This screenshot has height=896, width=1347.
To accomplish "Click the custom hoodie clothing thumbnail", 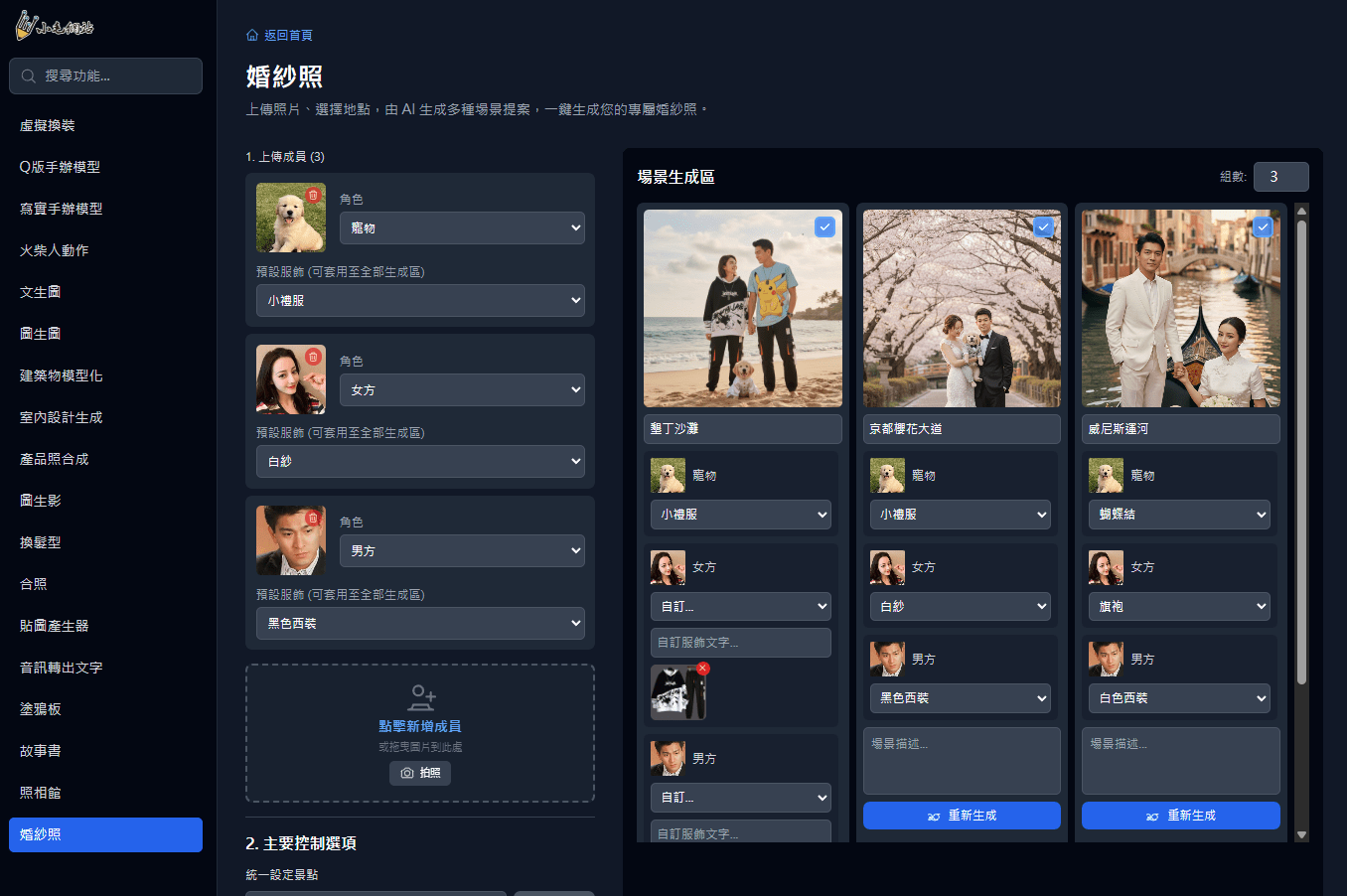I will tap(678, 692).
